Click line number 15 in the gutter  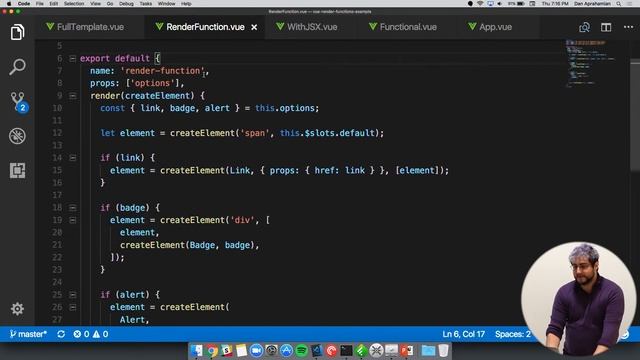click(x=57, y=170)
